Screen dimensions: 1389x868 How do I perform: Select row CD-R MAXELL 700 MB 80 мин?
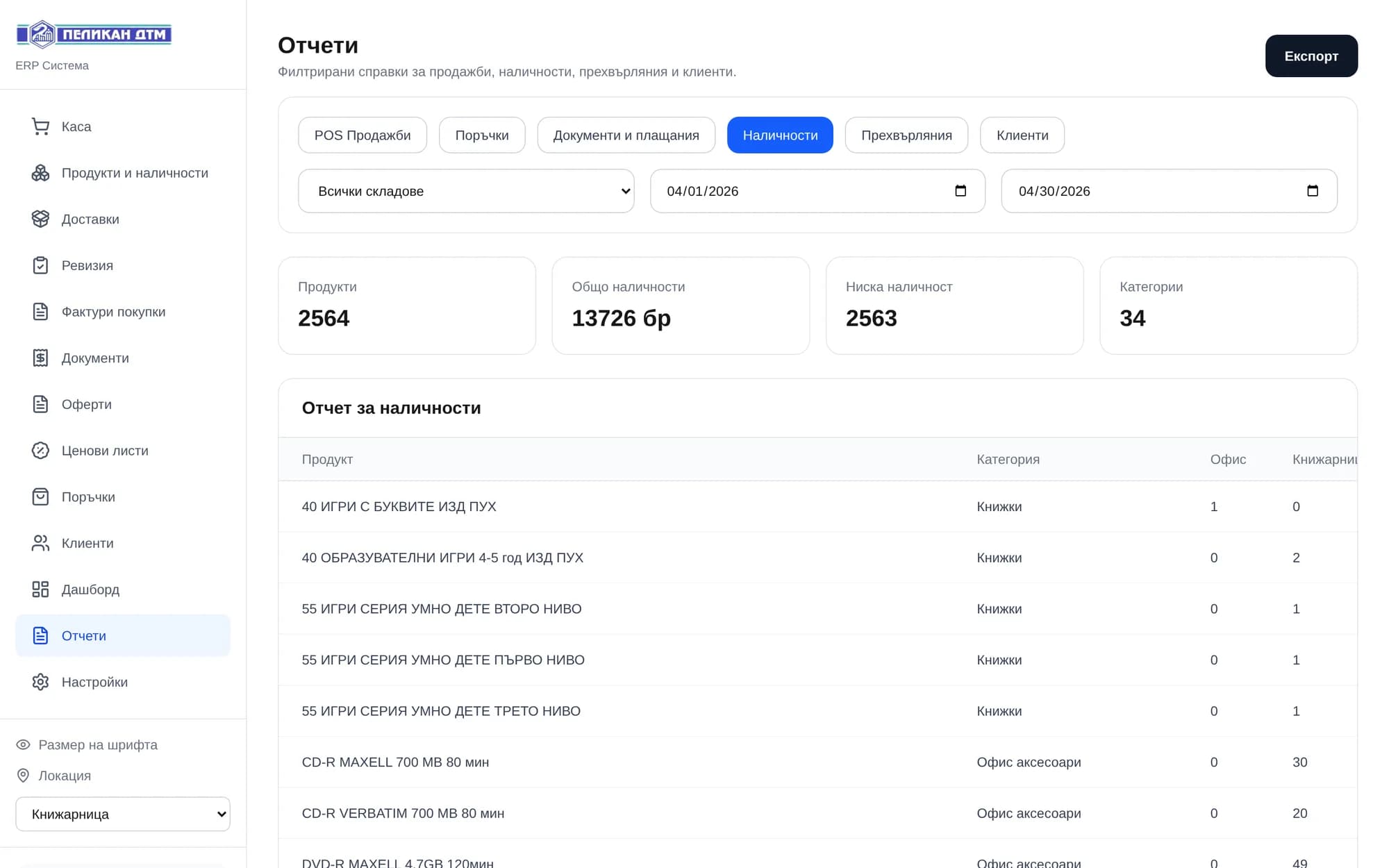coord(817,762)
